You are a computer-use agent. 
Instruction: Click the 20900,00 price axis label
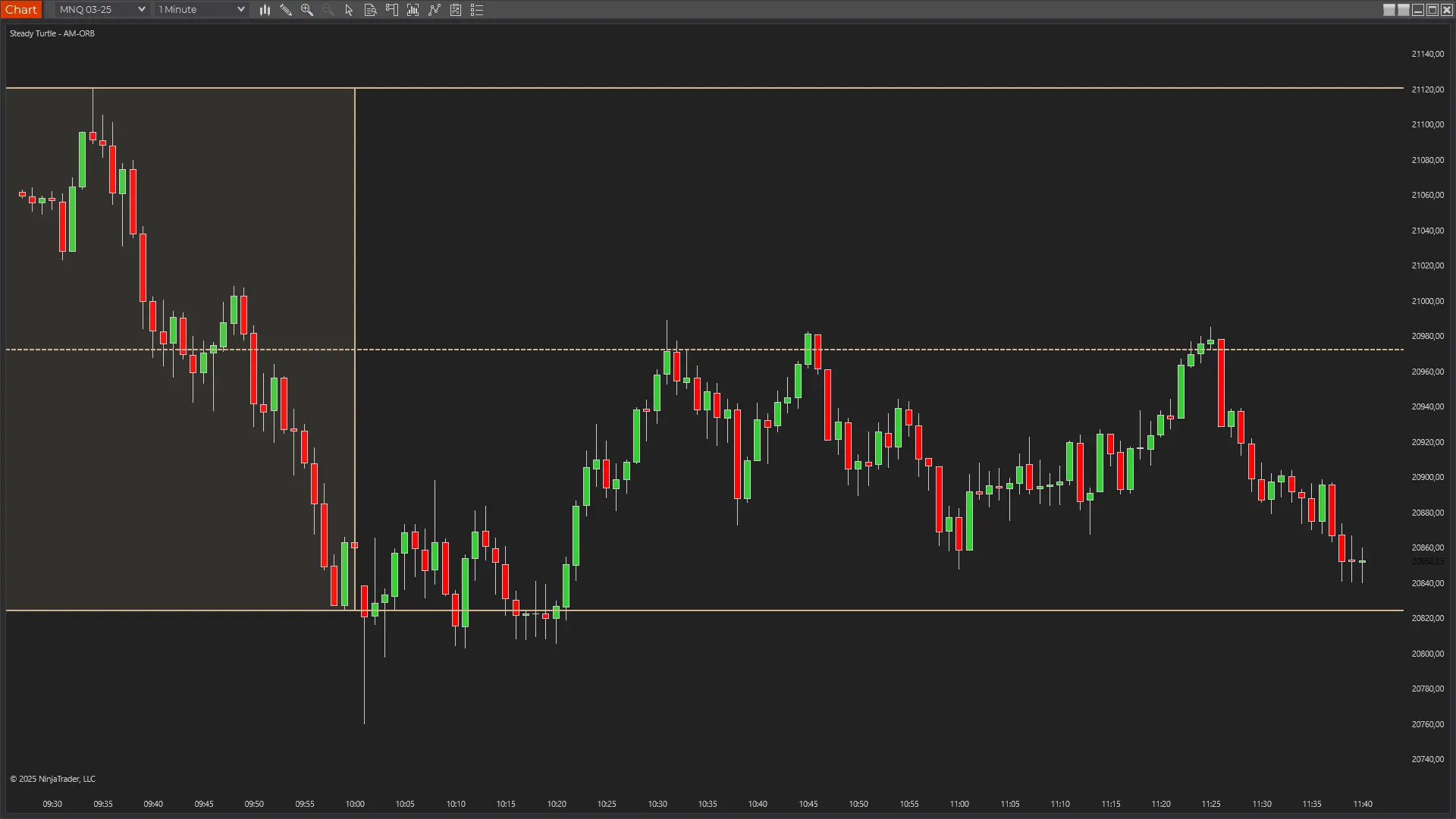click(1427, 477)
